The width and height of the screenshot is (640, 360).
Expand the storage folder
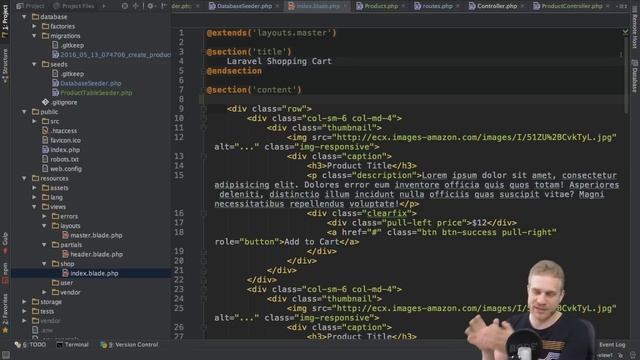pos(24,302)
